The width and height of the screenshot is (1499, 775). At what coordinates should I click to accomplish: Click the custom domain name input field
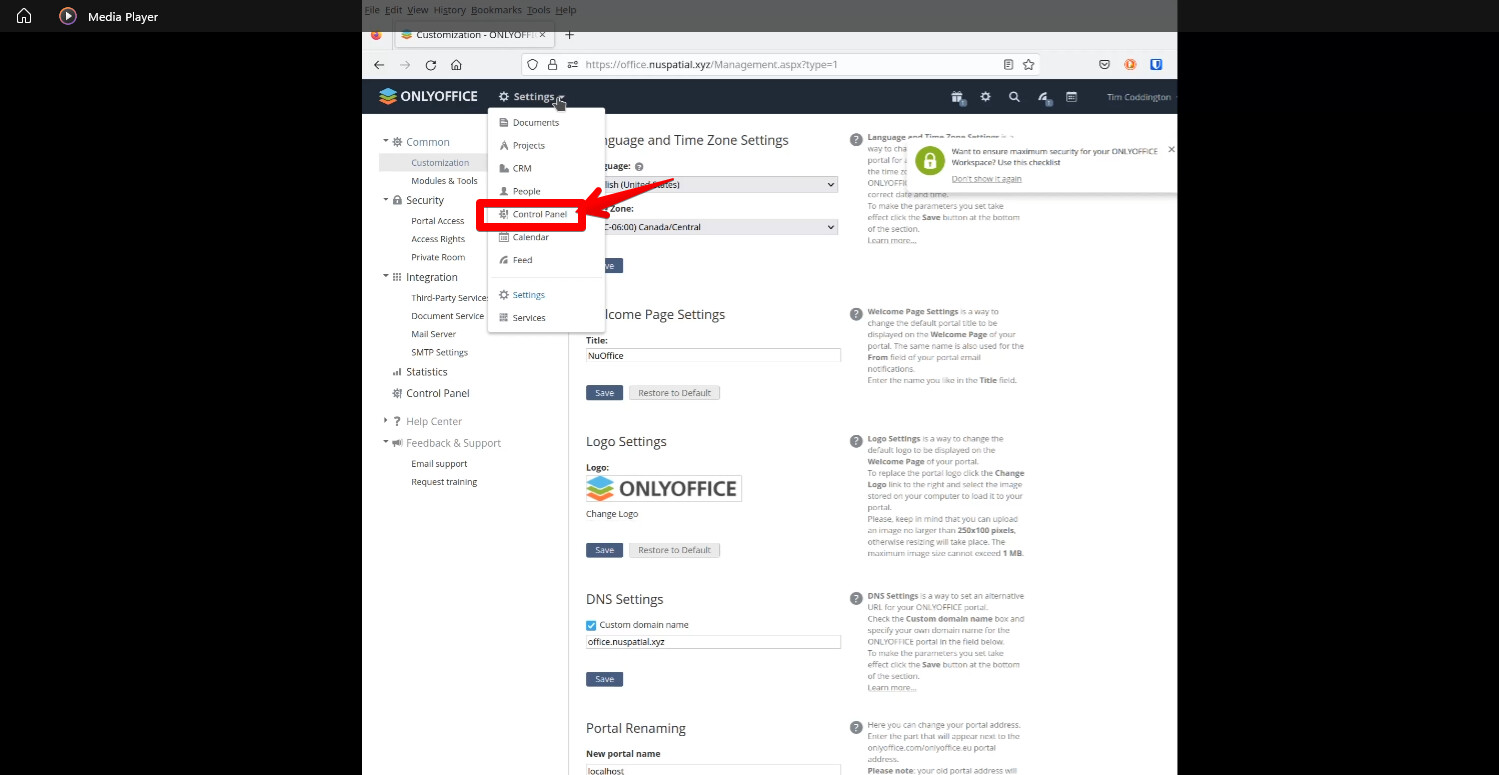[713, 642]
